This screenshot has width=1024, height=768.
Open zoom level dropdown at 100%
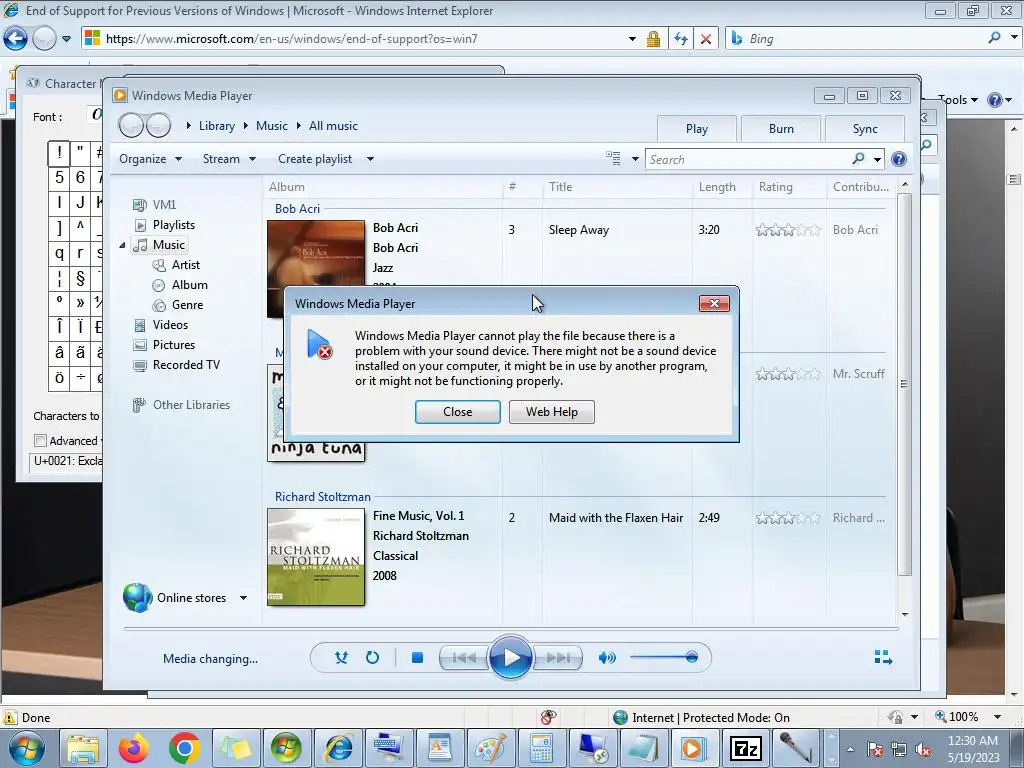pos(997,717)
